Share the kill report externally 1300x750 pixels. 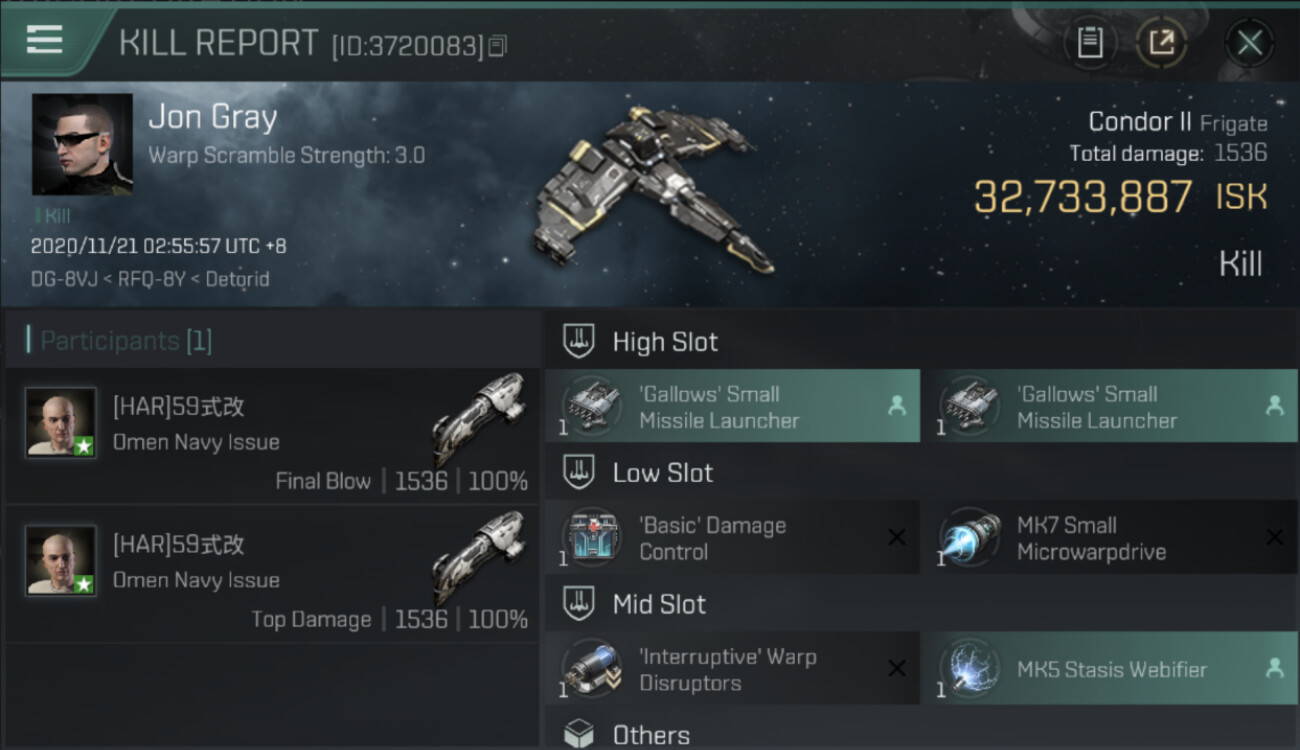[x=1161, y=43]
